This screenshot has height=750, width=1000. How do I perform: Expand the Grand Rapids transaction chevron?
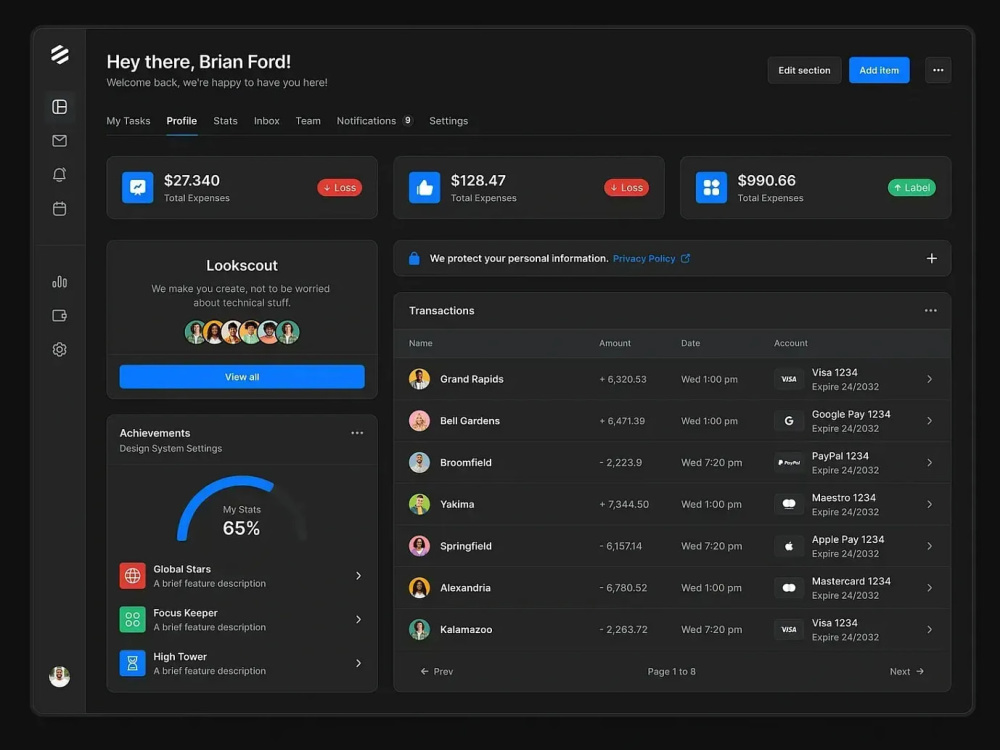pos(929,379)
